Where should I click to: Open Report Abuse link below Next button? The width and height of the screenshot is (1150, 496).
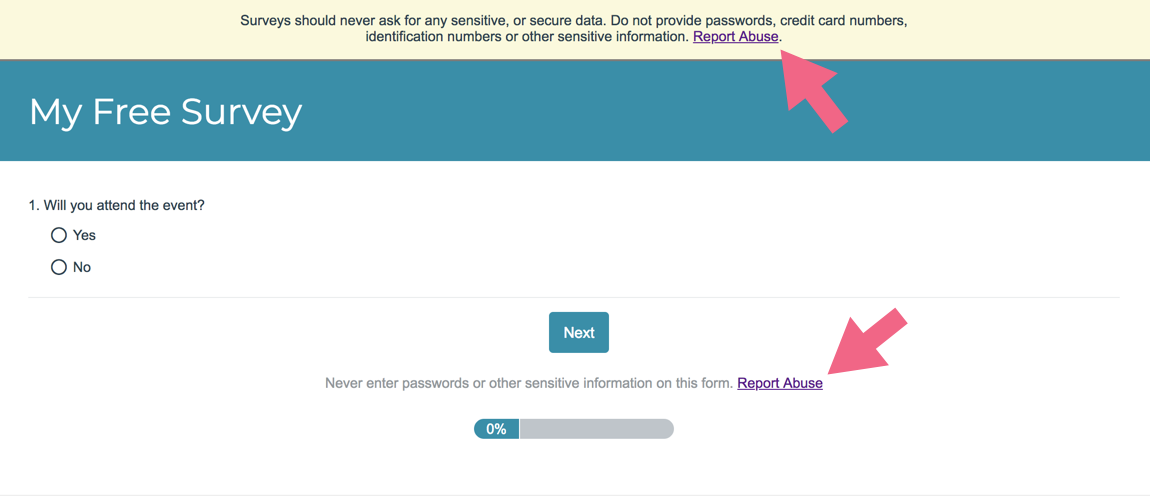coord(780,383)
